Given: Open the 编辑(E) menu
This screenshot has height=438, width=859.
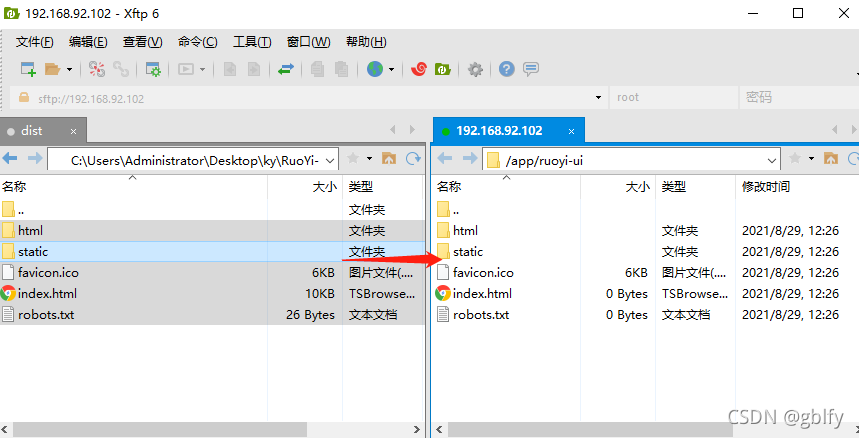Looking at the screenshot, I should tap(88, 42).
